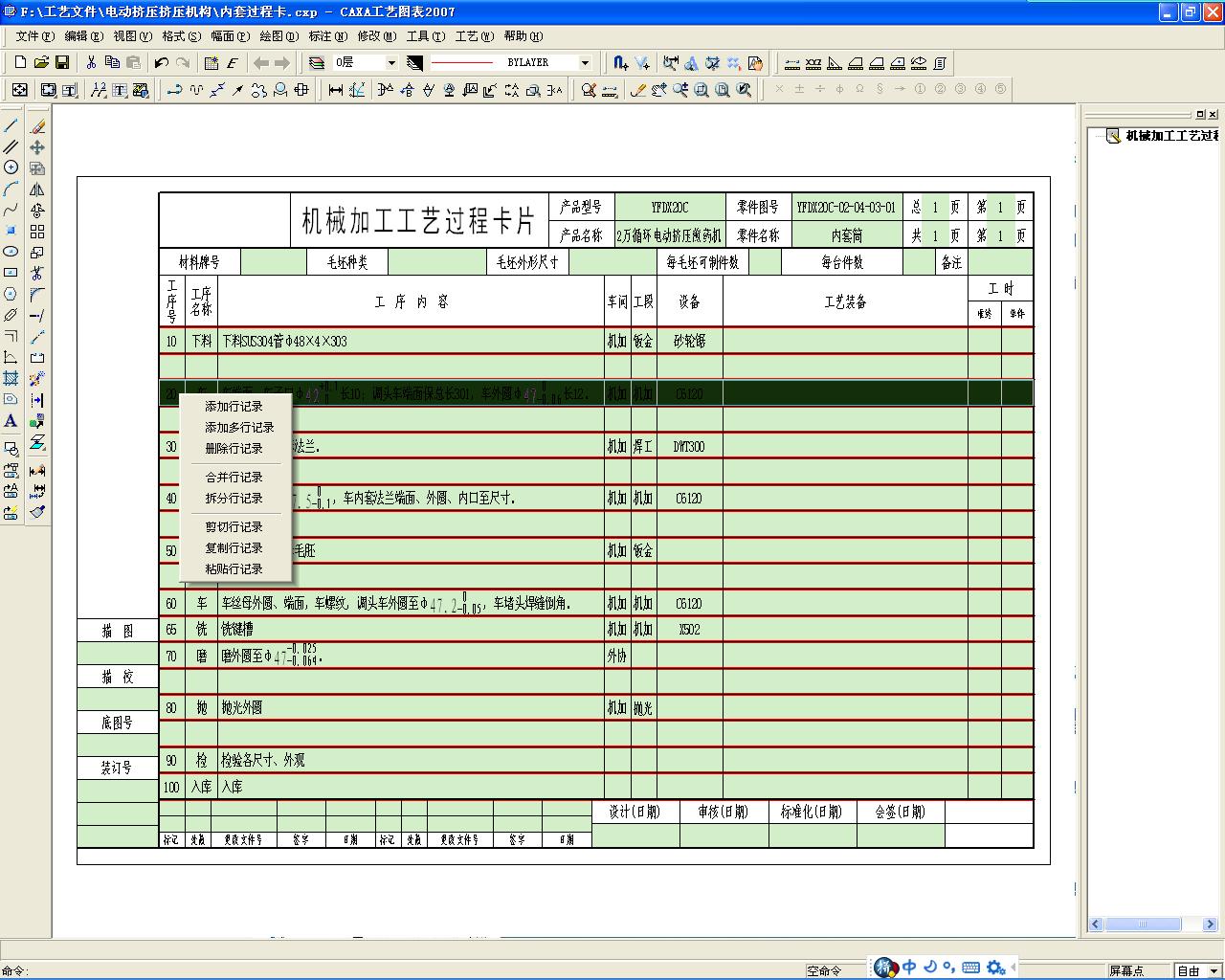Click the YFDX20C product model cell
This screenshot has height=980, width=1225.
click(670, 208)
